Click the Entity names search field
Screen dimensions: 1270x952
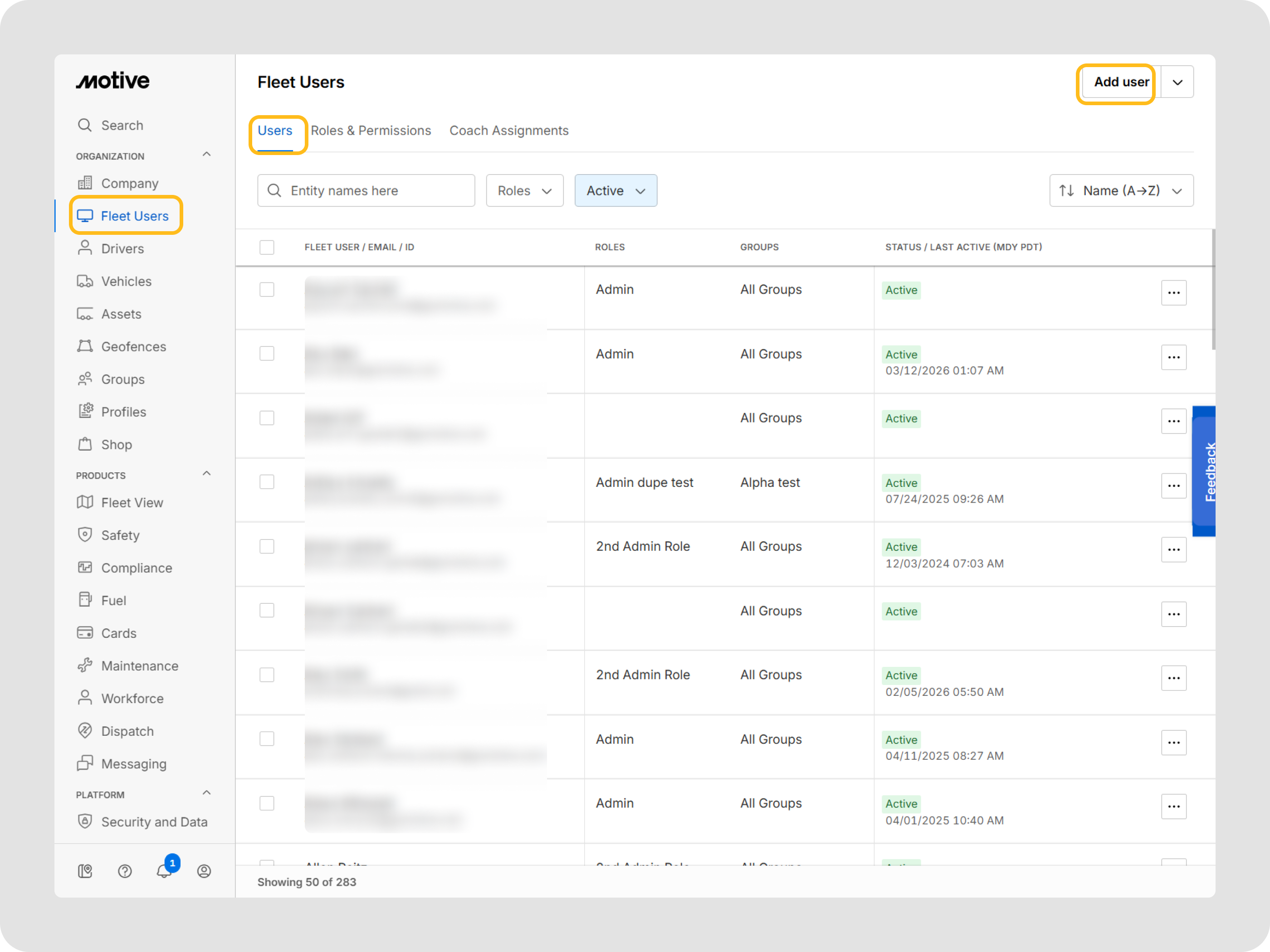point(366,190)
